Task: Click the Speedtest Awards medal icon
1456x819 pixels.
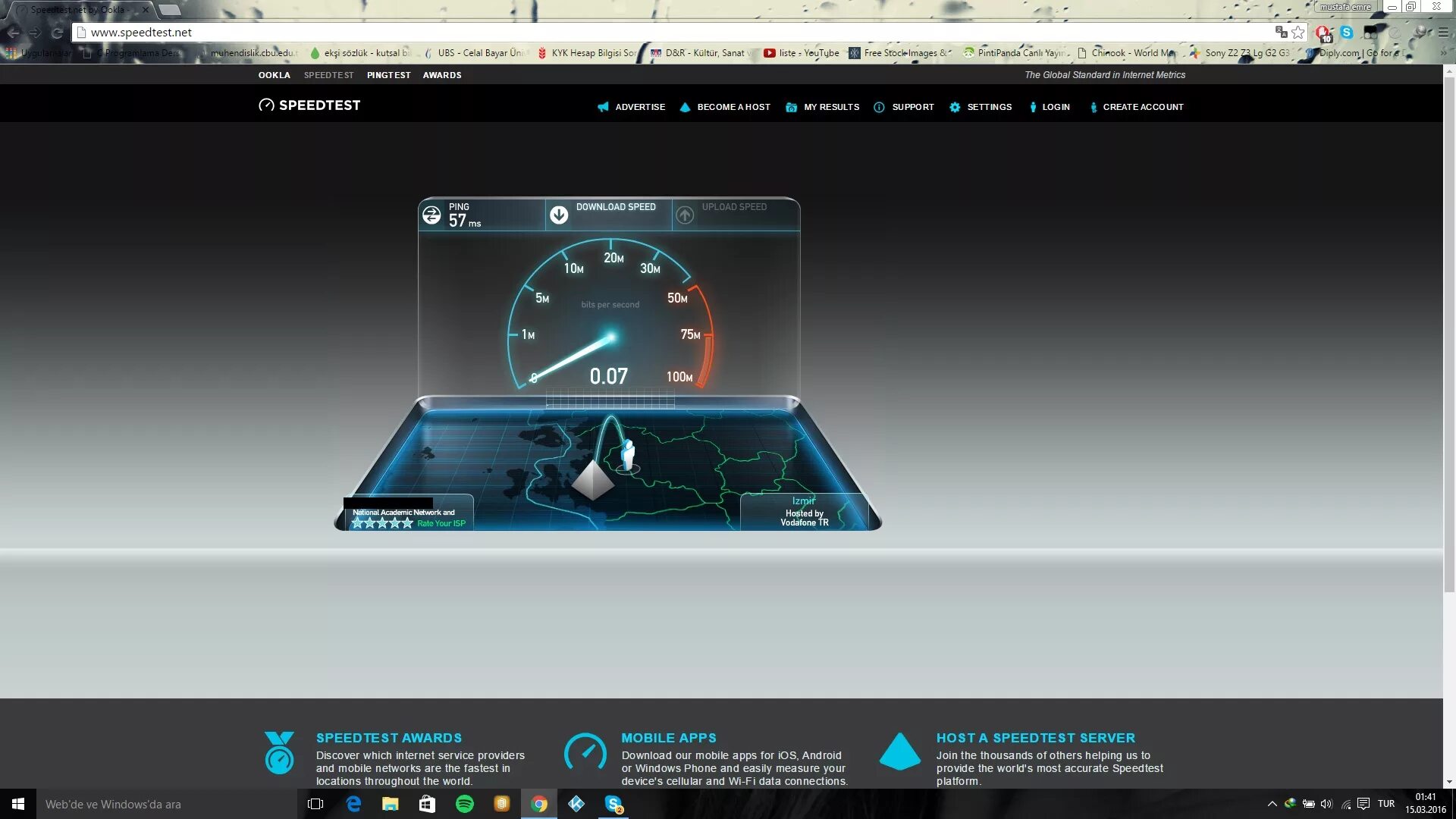Action: pyautogui.click(x=279, y=752)
